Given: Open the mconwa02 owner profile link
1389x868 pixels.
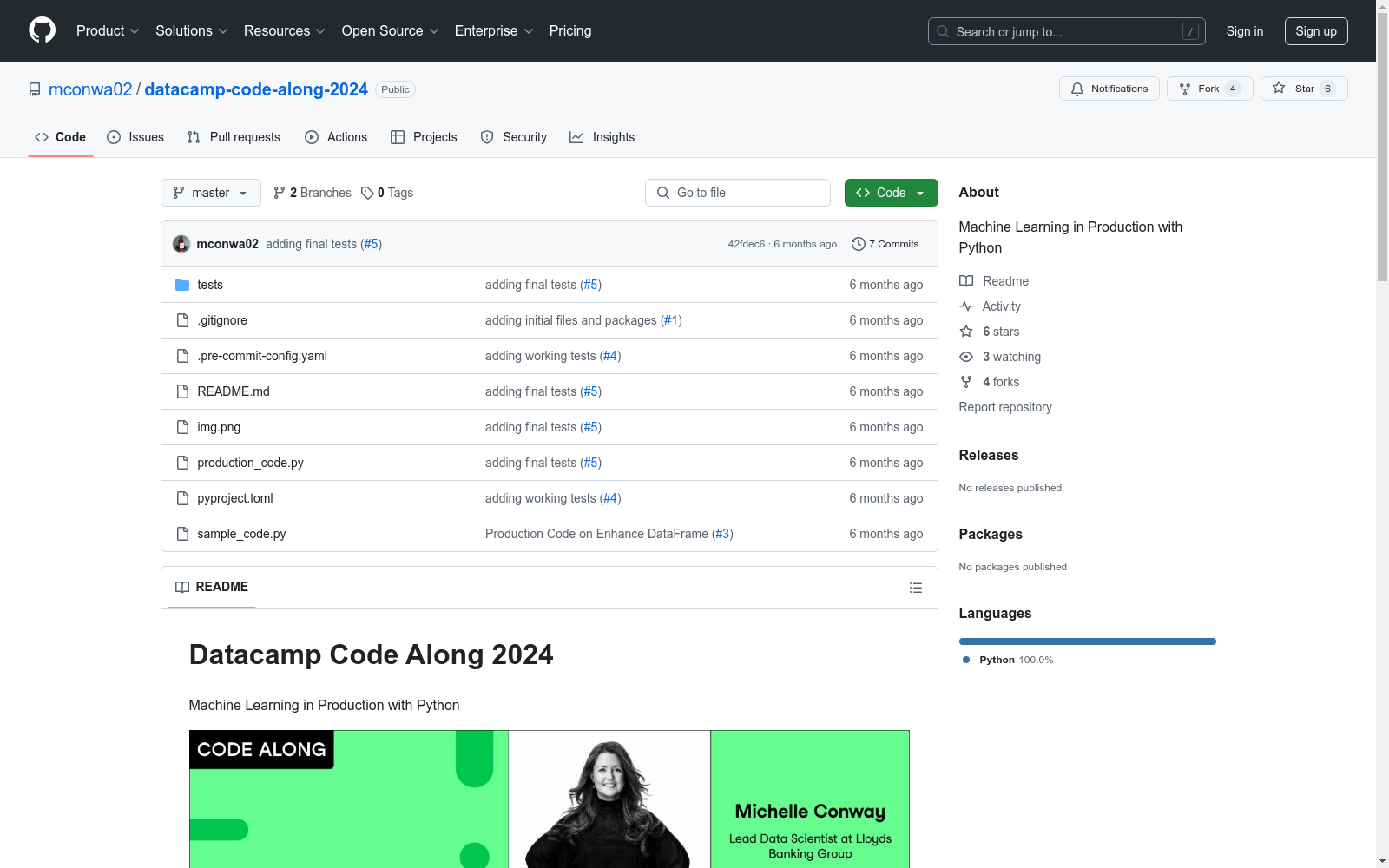Looking at the screenshot, I should click(x=90, y=89).
